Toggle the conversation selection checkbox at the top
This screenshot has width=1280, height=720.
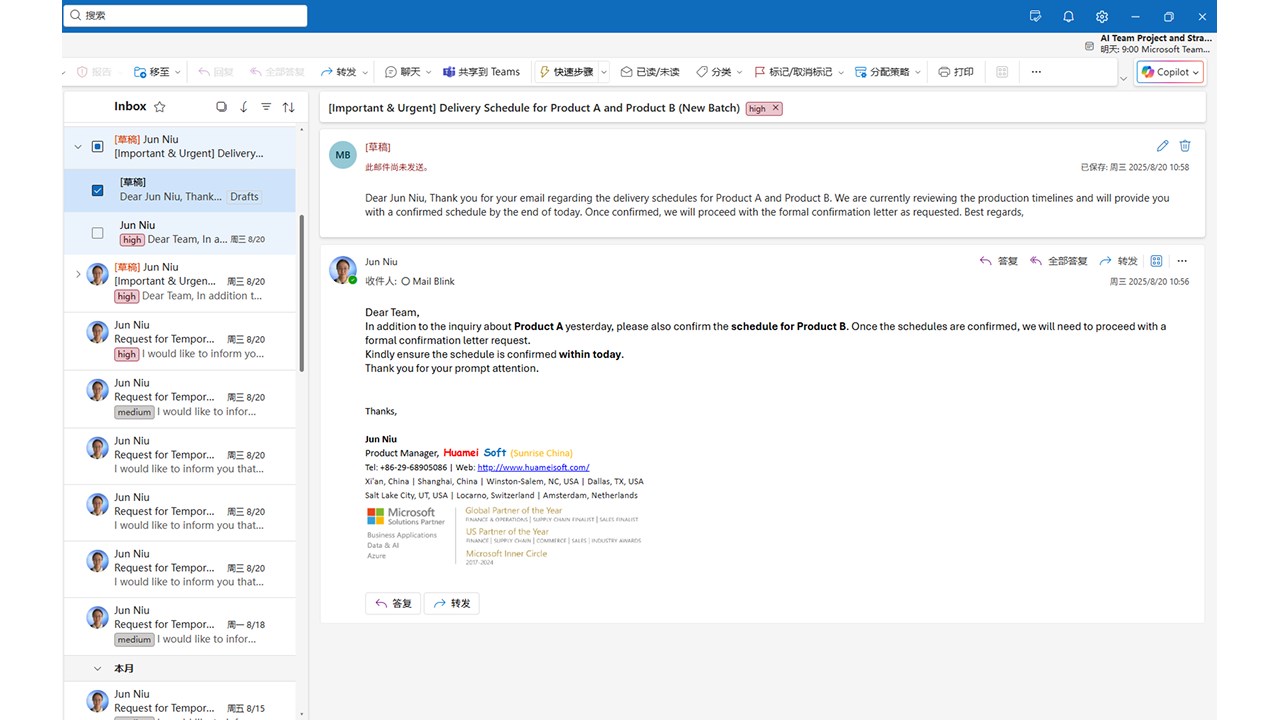(97, 147)
